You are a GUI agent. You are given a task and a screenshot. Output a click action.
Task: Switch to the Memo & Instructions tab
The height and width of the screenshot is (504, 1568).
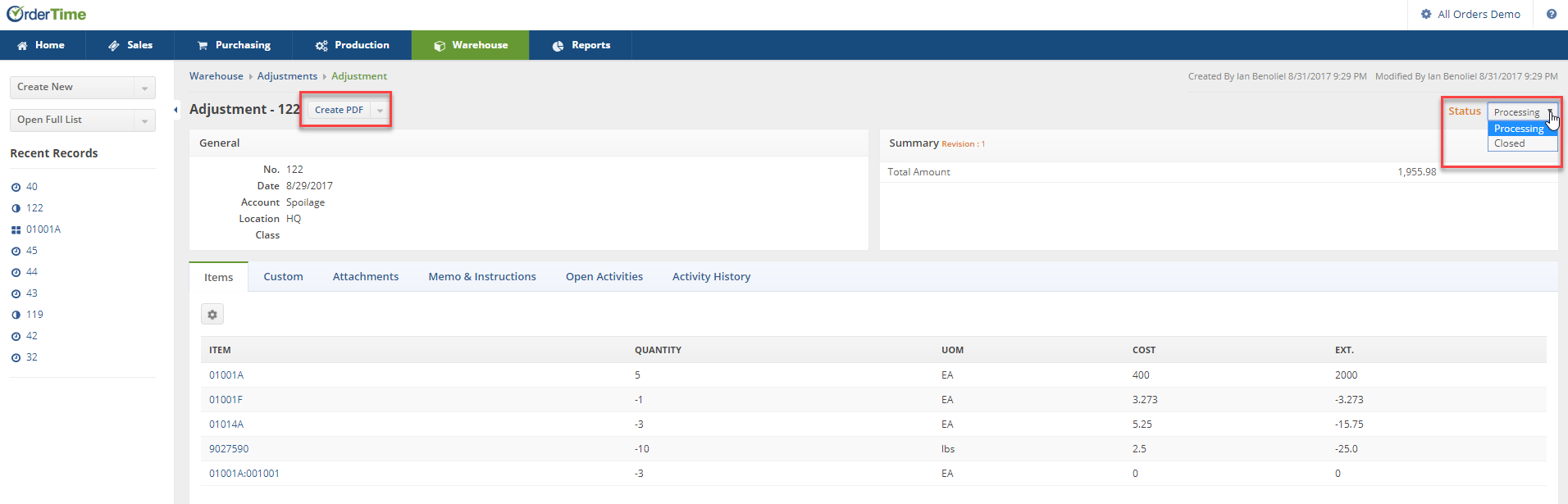point(482,277)
